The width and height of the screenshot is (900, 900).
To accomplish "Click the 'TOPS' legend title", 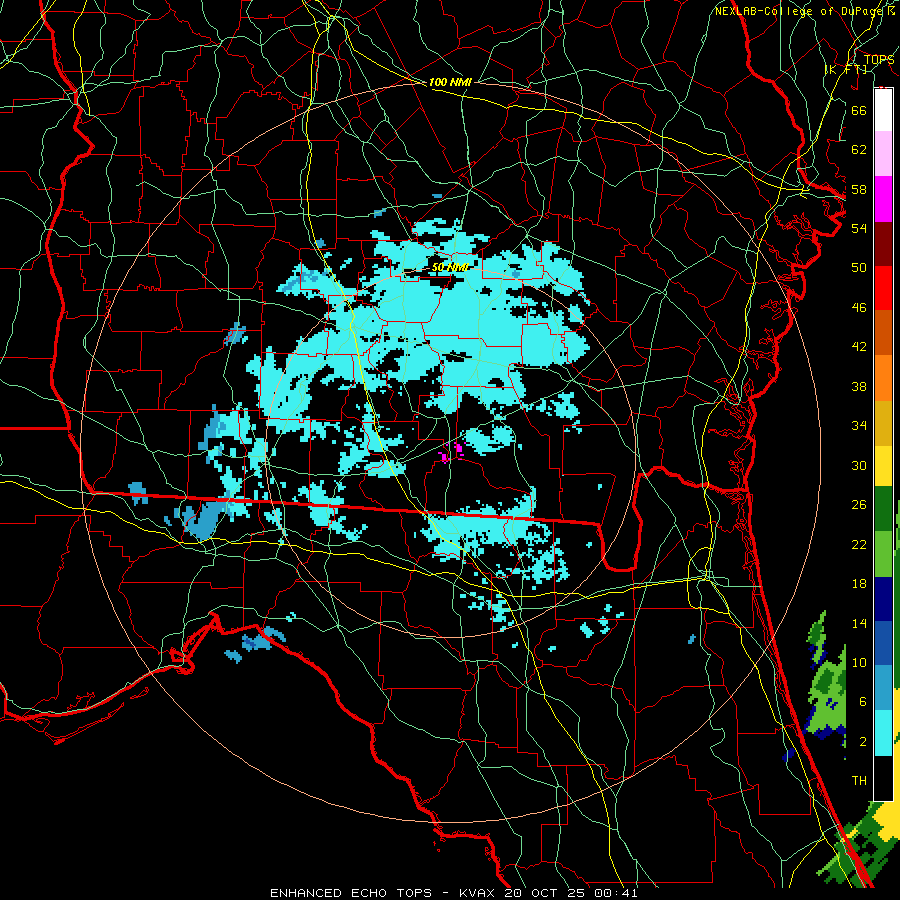I will point(879,59).
